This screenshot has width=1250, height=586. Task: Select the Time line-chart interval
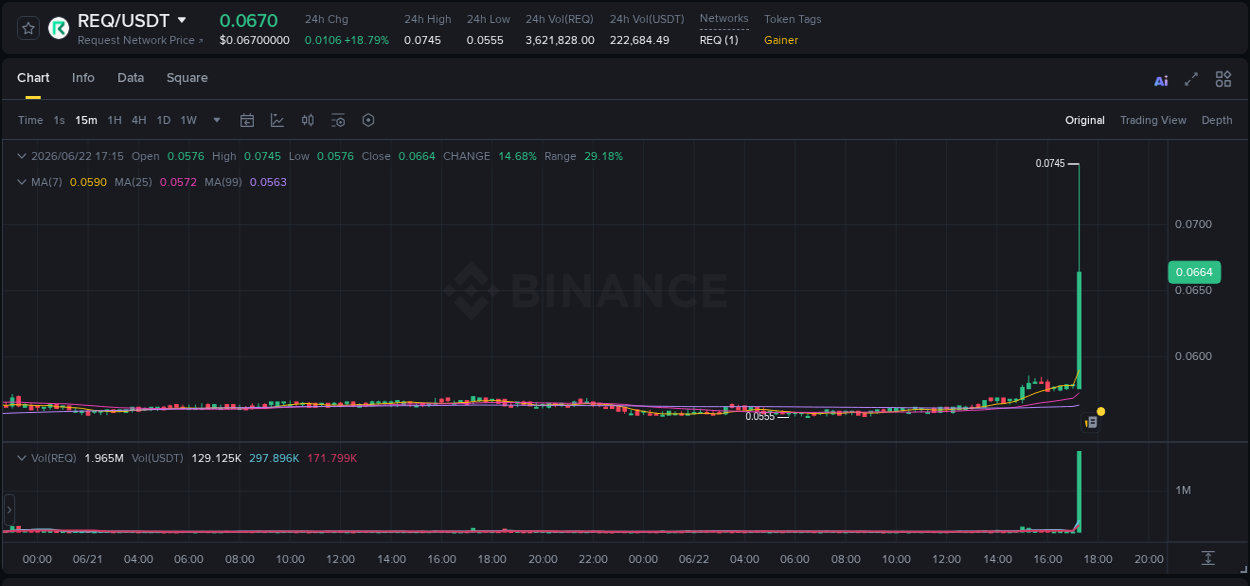tap(31, 120)
